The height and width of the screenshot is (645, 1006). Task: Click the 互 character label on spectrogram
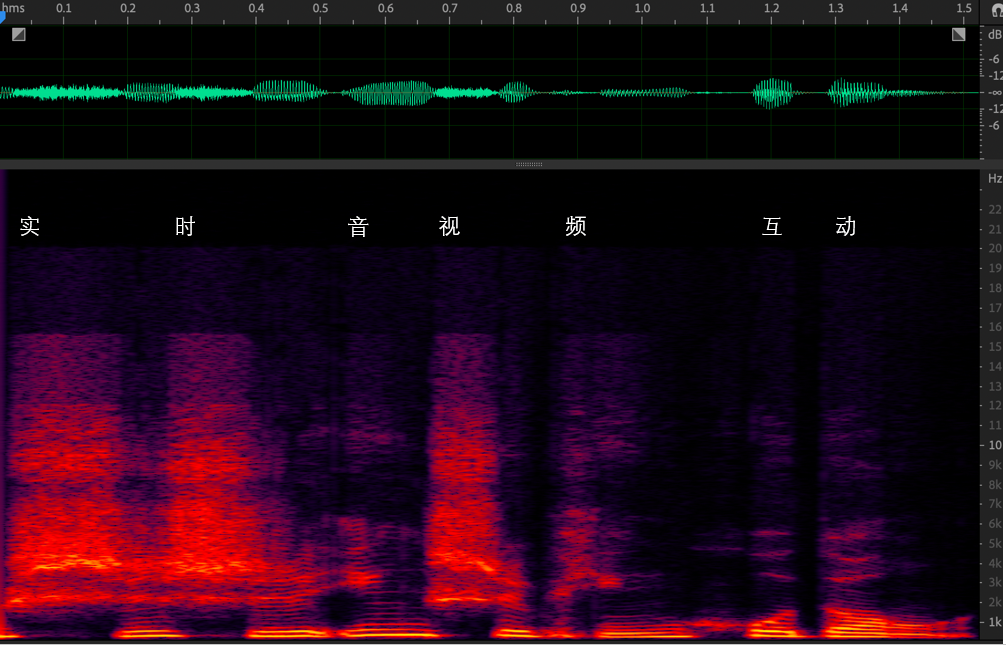(x=772, y=226)
